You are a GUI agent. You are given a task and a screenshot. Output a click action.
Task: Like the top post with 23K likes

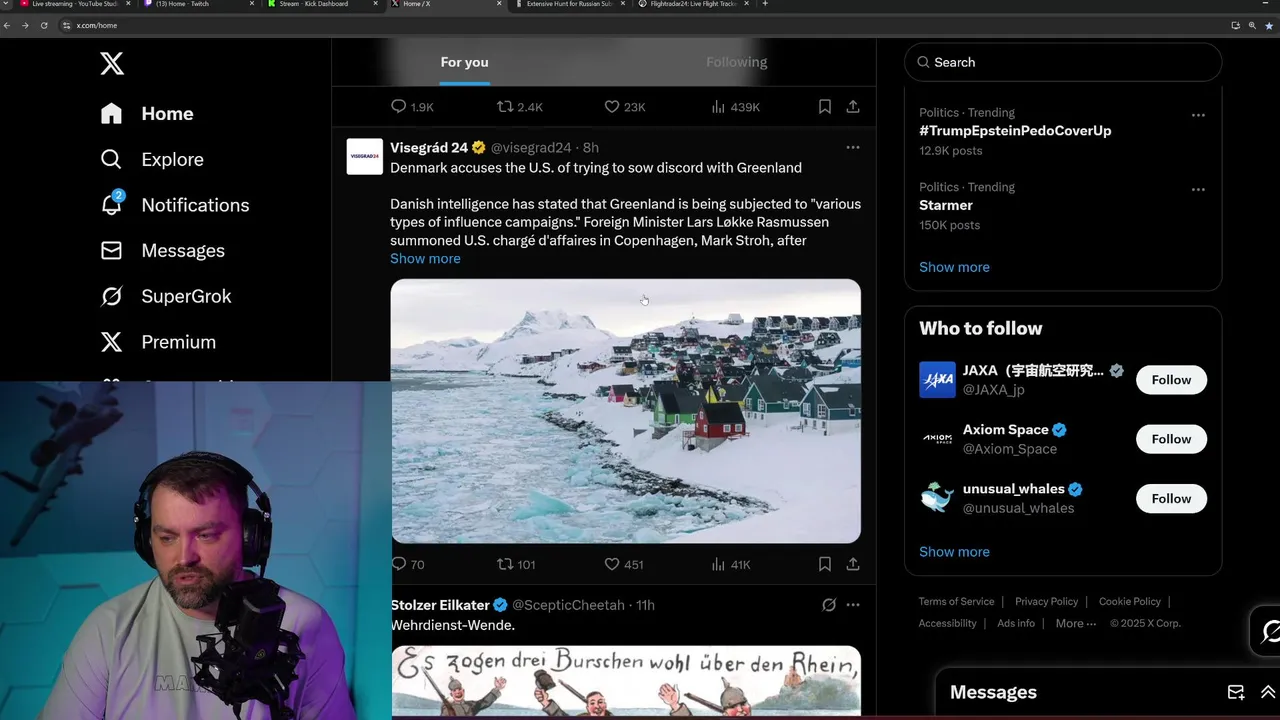pyautogui.click(x=625, y=106)
